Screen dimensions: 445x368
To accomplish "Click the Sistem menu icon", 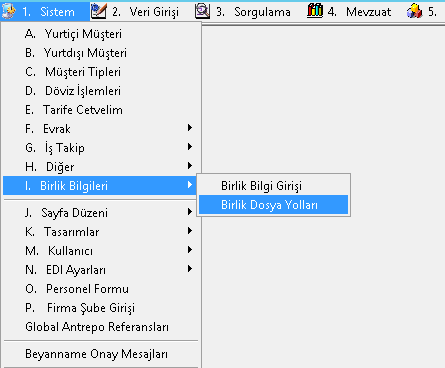I will pos(8,11).
